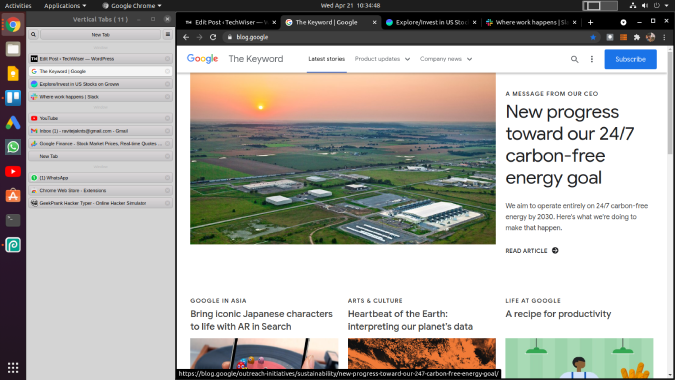Open new Chrome tab with plus
675x380 pixels.
(x=590, y=22)
